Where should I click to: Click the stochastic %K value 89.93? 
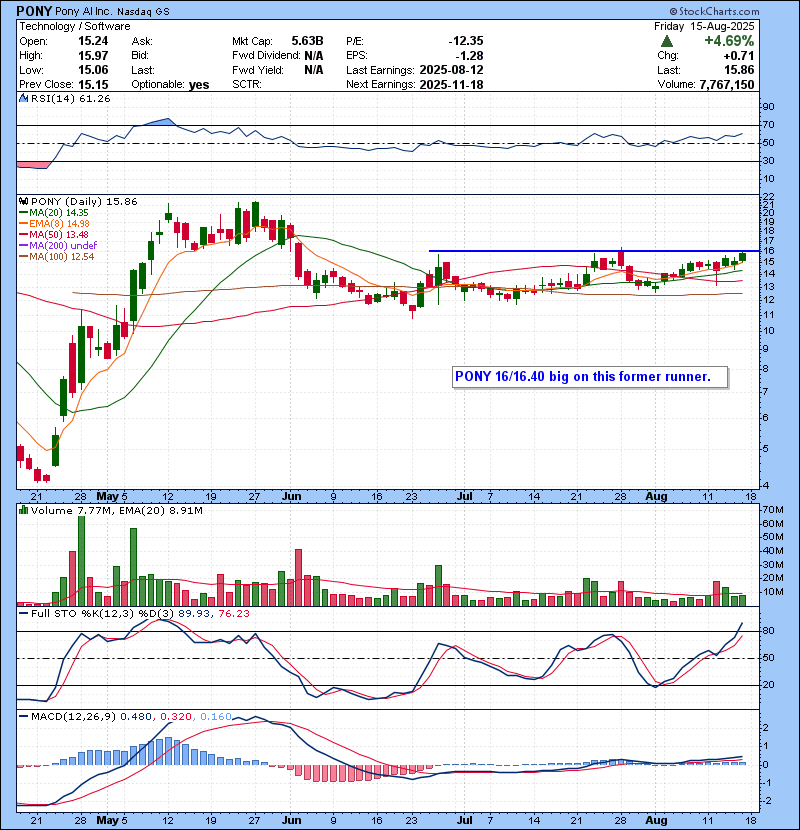coord(192,613)
